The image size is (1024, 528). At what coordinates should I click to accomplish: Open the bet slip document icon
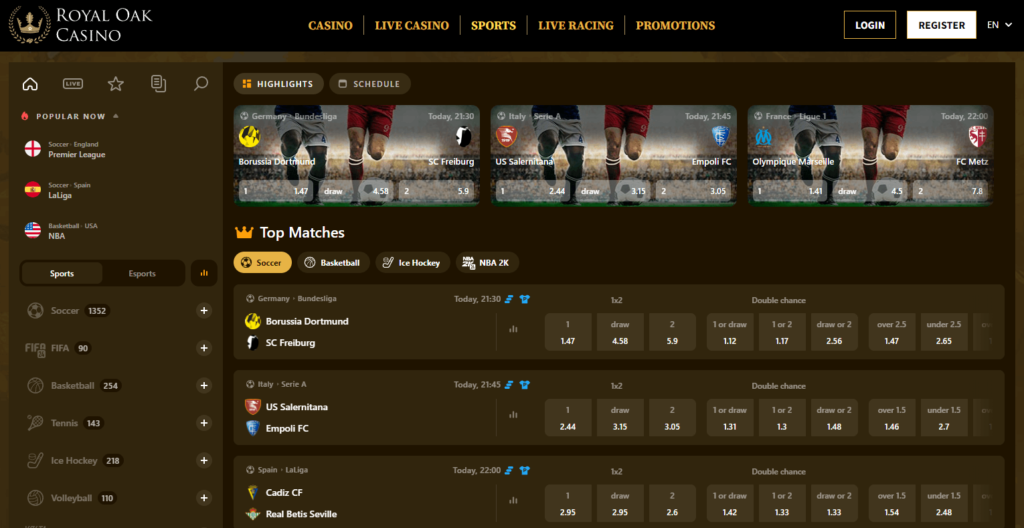pyautogui.click(x=158, y=84)
